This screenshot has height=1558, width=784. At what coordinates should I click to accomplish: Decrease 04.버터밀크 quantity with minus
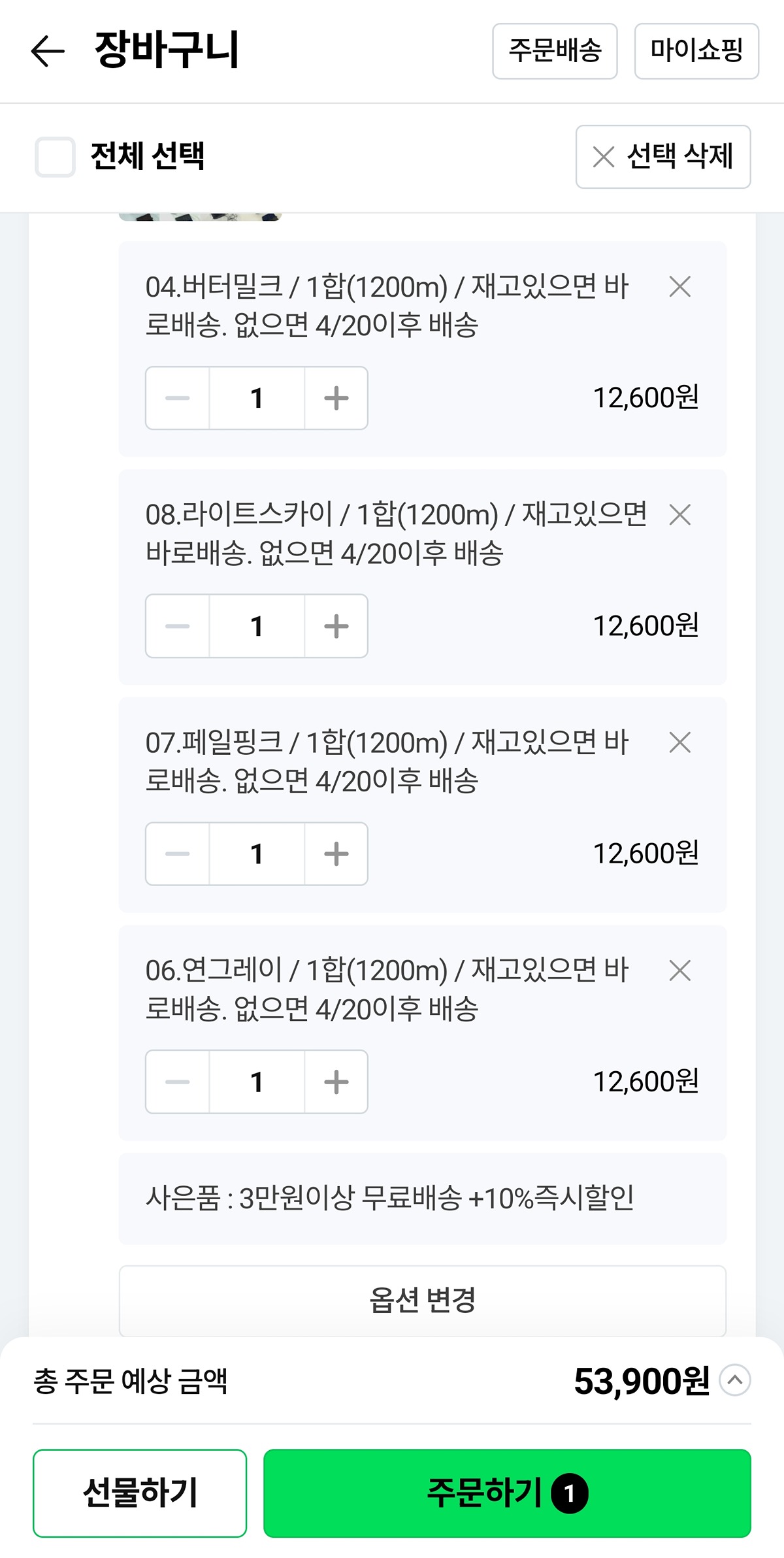tap(178, 398)
